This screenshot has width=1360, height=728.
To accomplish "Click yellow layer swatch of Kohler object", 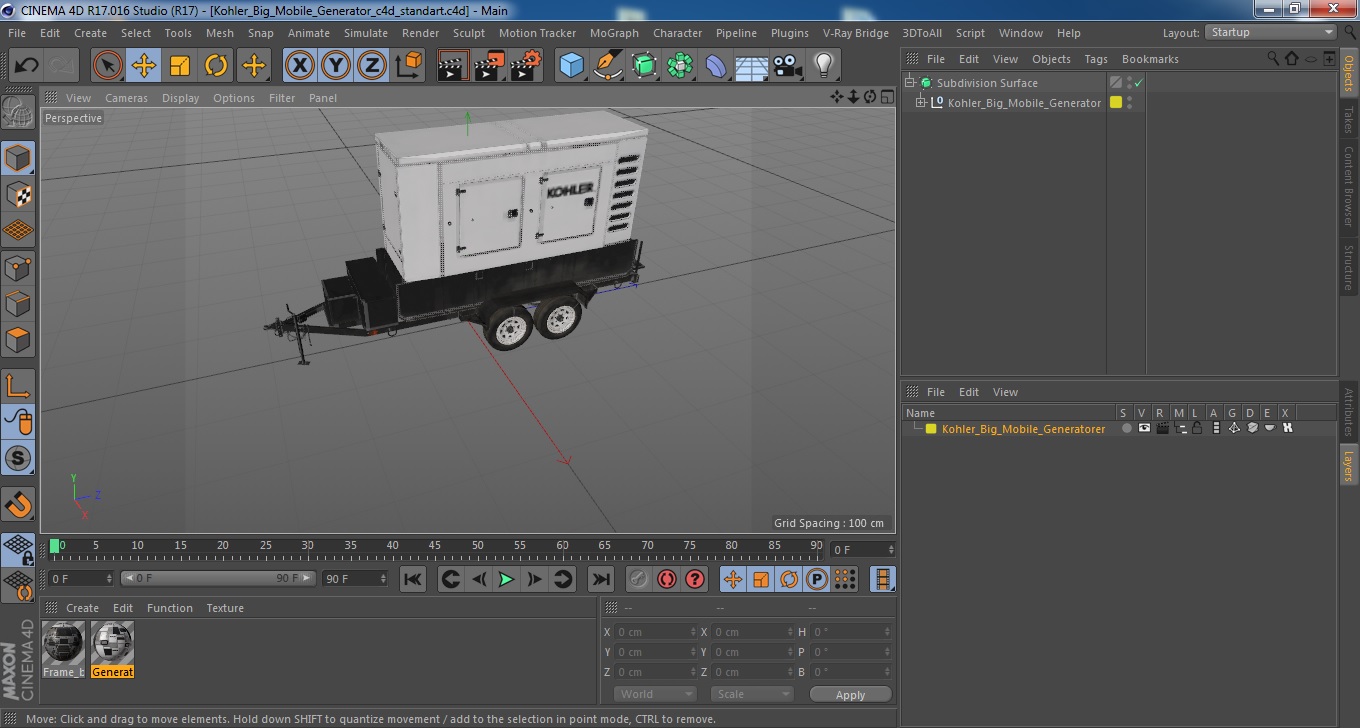I will (1116, 102).
